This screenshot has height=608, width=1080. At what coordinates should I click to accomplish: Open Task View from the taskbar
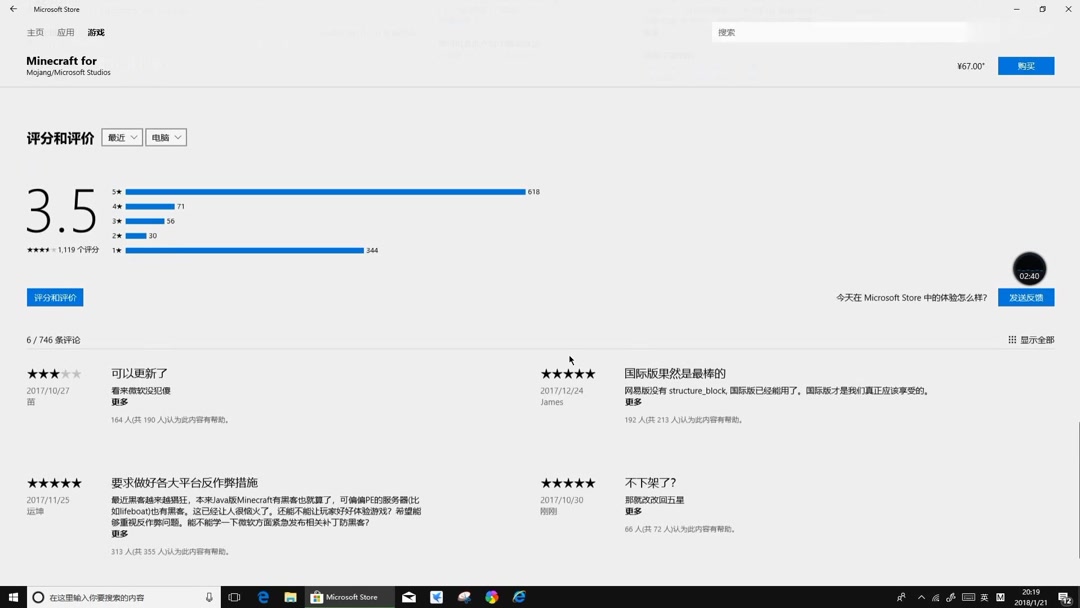click(234, 597)
